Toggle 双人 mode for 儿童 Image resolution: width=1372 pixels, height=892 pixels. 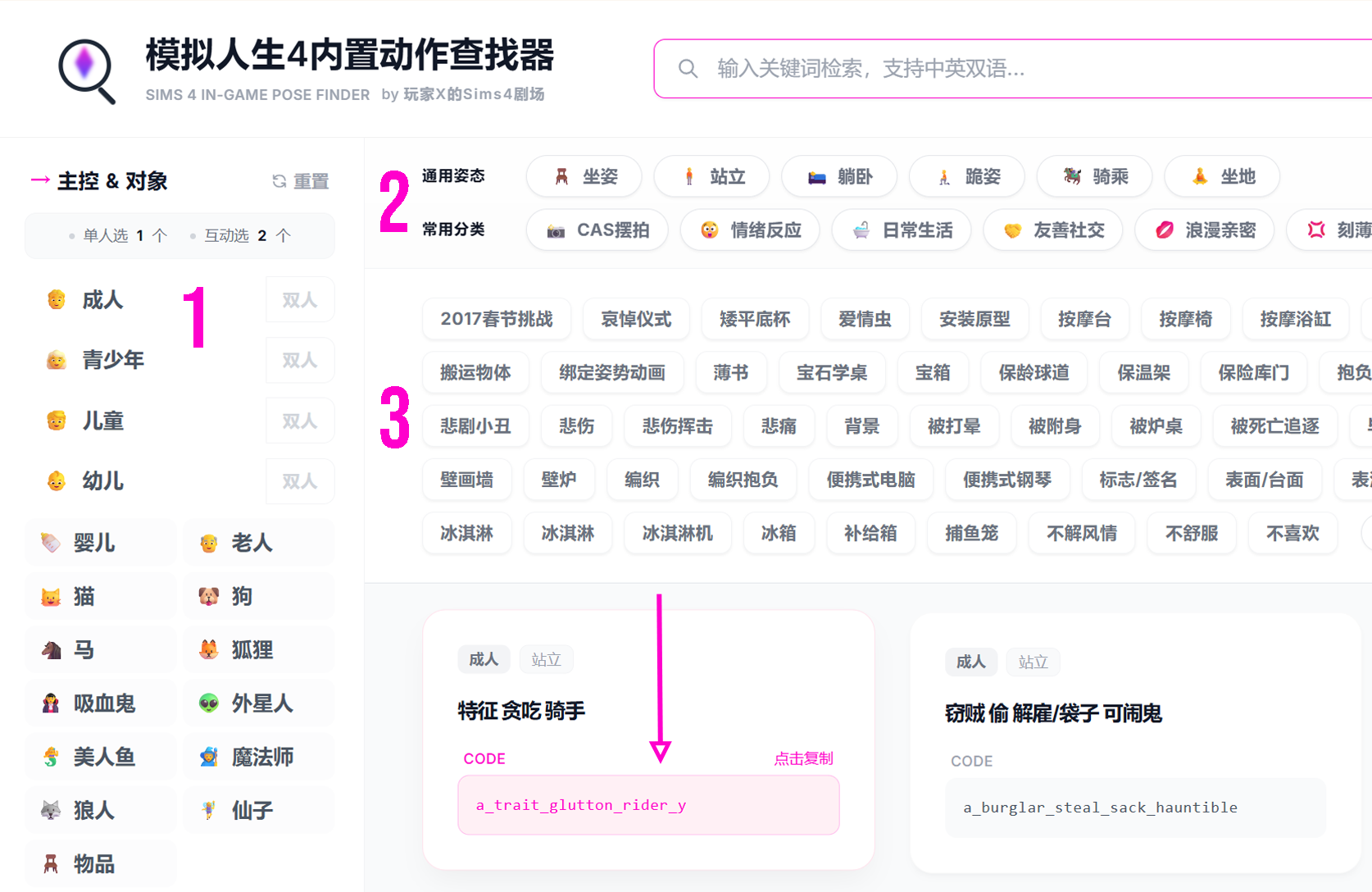[299, 421]
